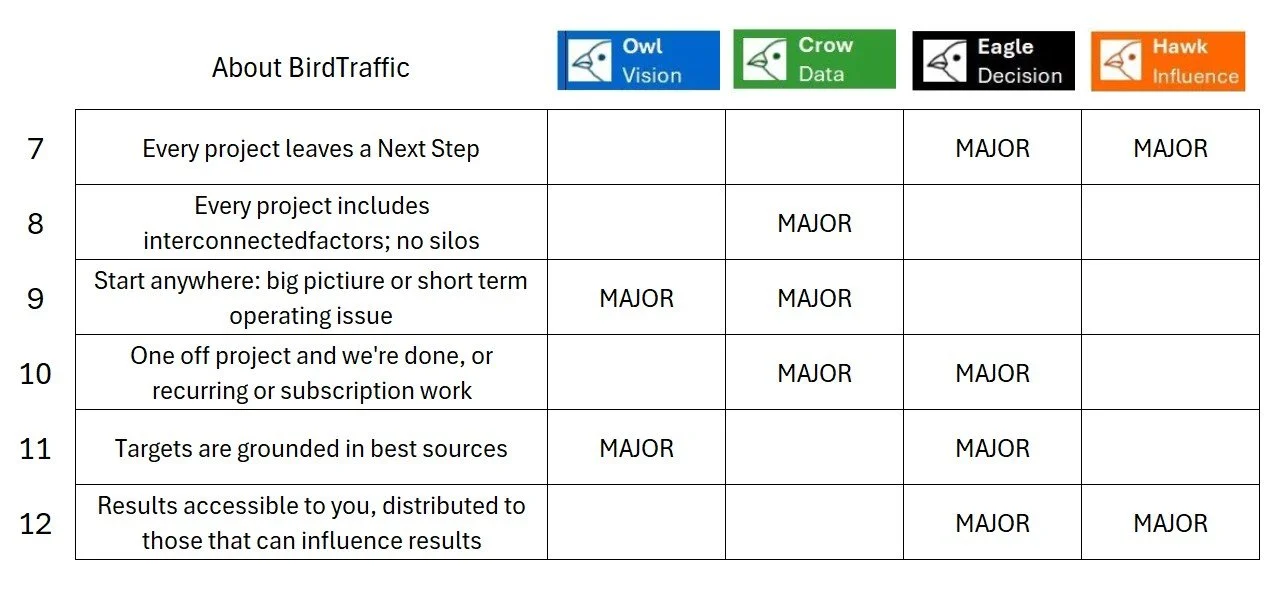1277x592 pixels.
Task: Select 'One off project' description in row 10
Action: tap(311, 373)
